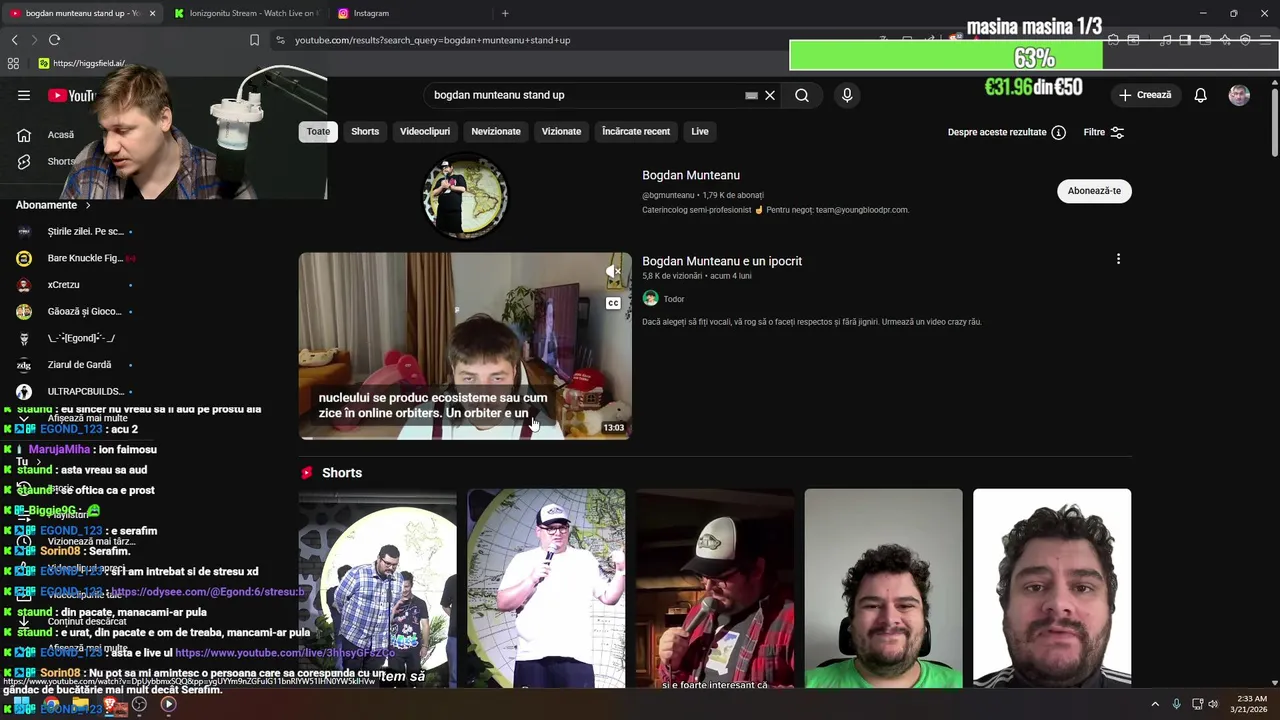Image resolution: width=1280 pixels, height=720 pixels.
Task: Open the Short with man in white shirt and cap
Action: pyautogui.click(x=546, y=588)
